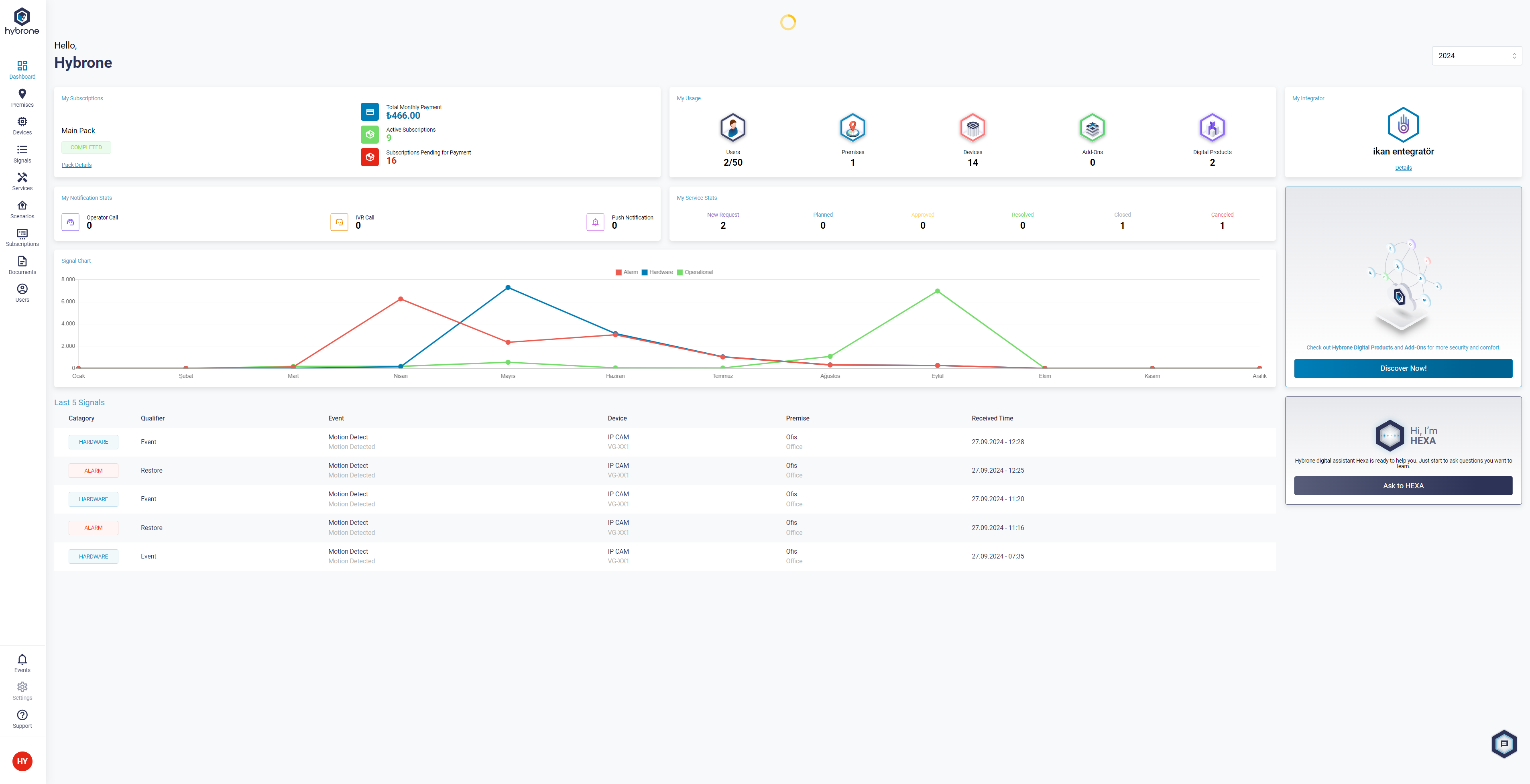This screenshot has height=784, width=1530.
Task: Open the floating chat hexagon icon
Action: [x=1504, y=743]
